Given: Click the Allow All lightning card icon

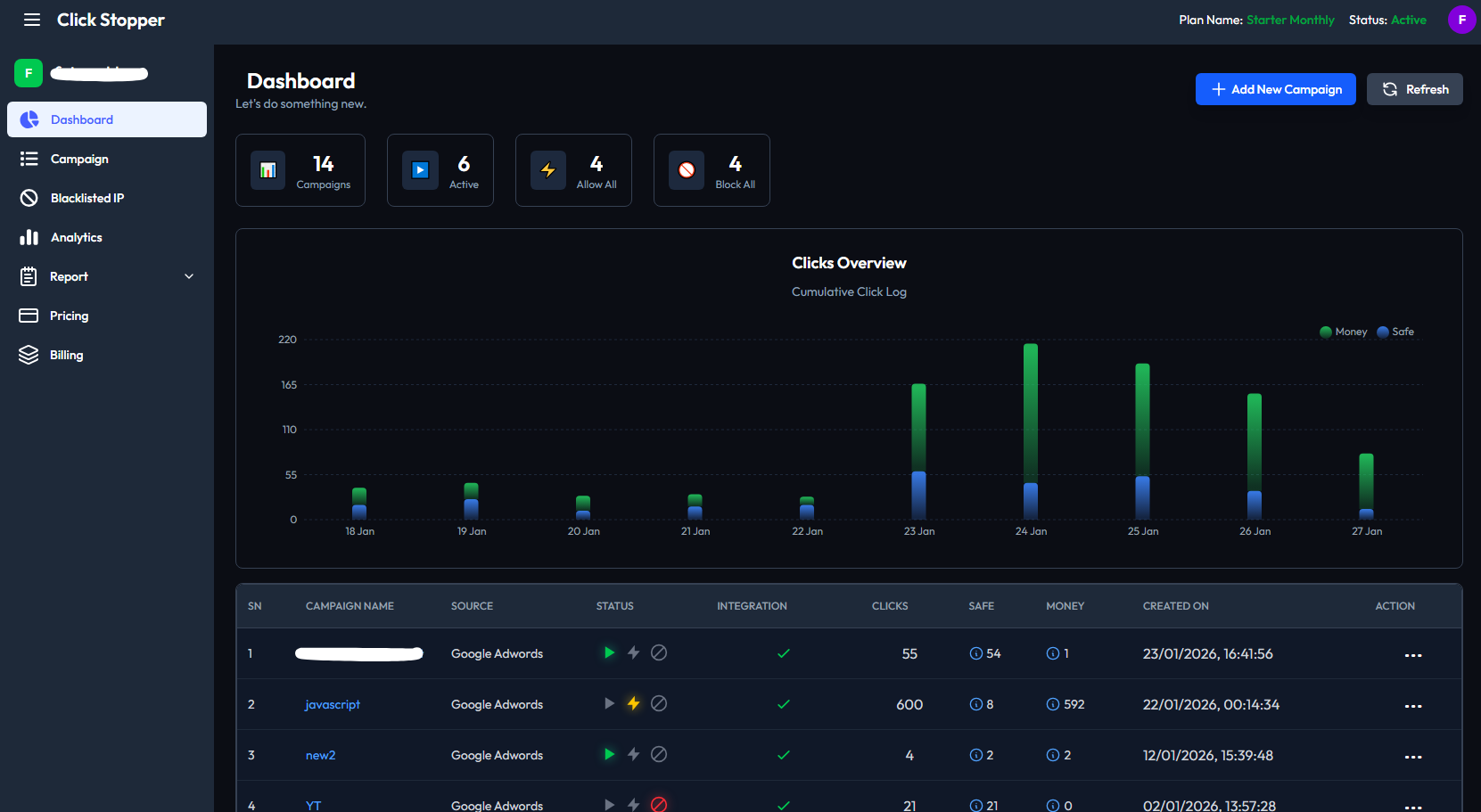Looking at the screenshot, I should [548, 170].
